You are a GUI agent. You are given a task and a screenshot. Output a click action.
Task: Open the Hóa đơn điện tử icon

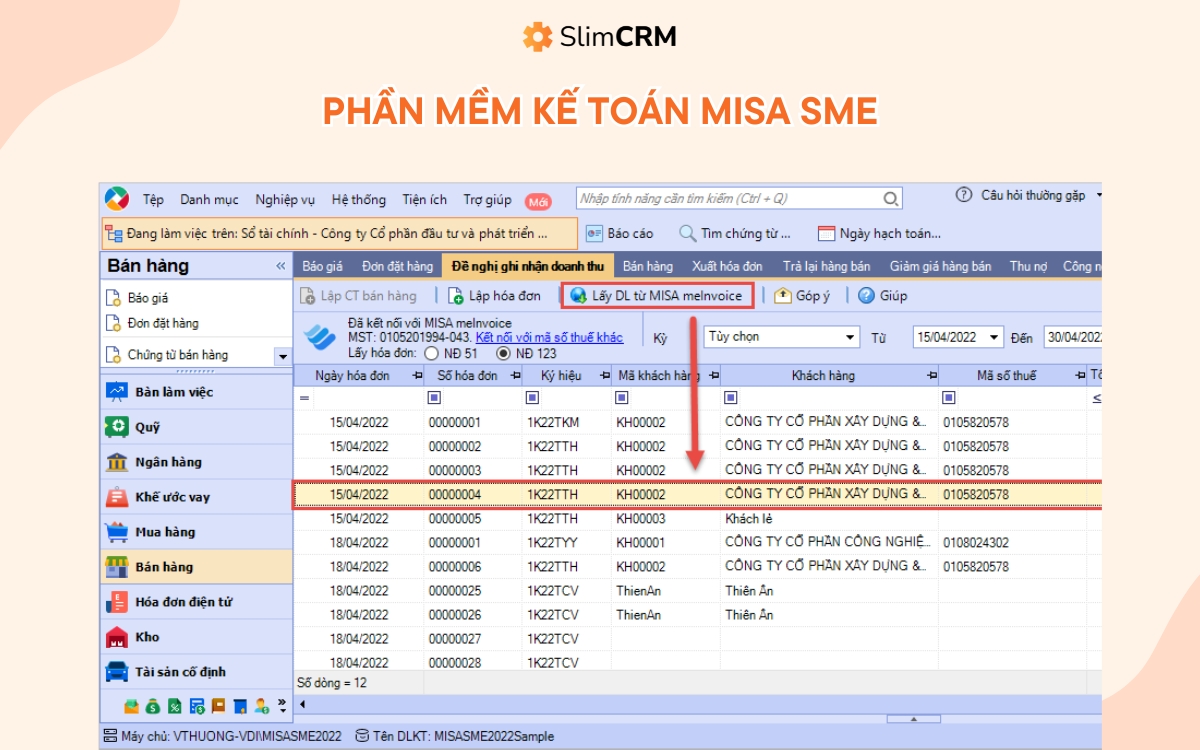118,602
